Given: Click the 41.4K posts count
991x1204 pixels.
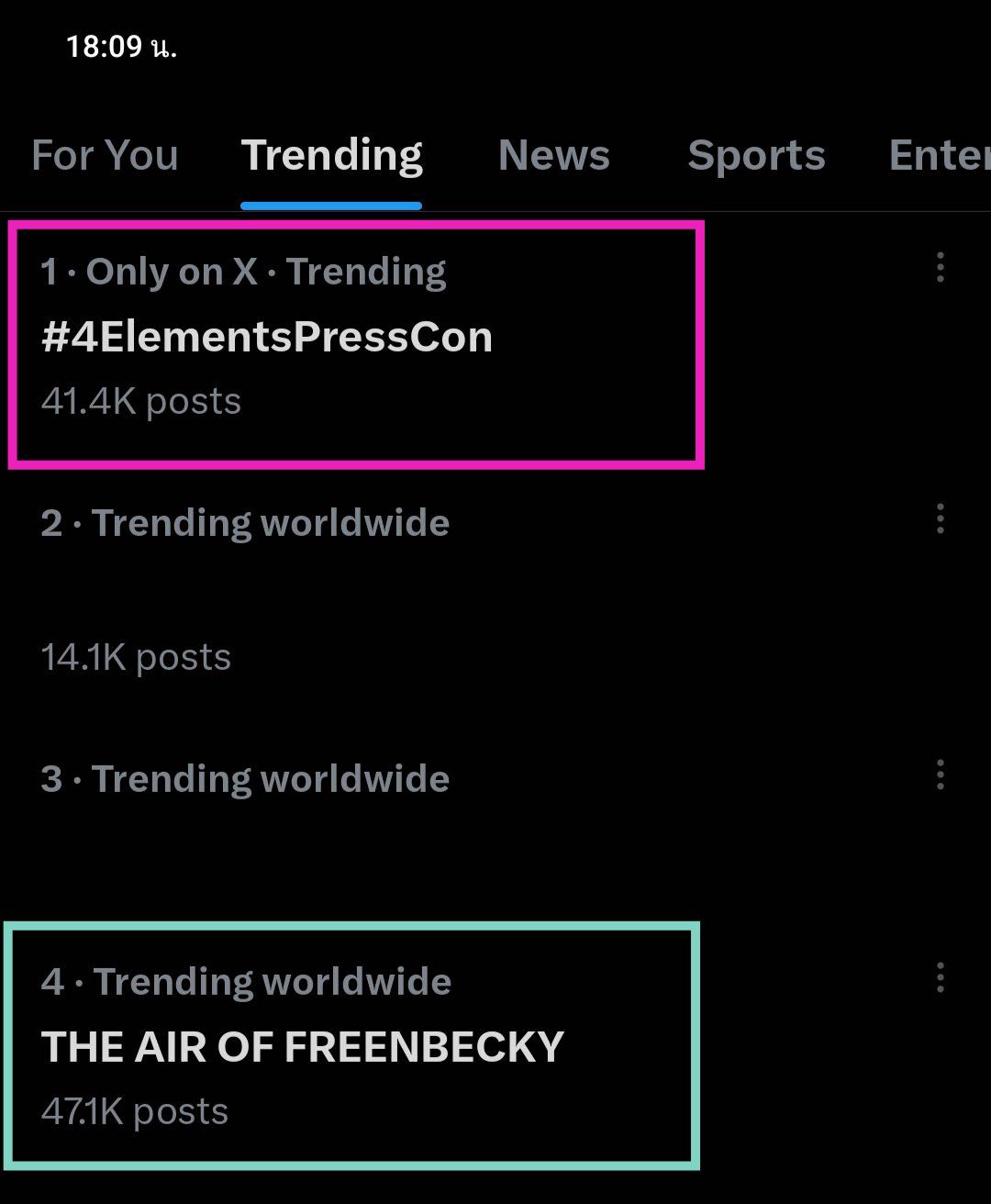Looking at the screenshot, I should [x=141, y=401].
